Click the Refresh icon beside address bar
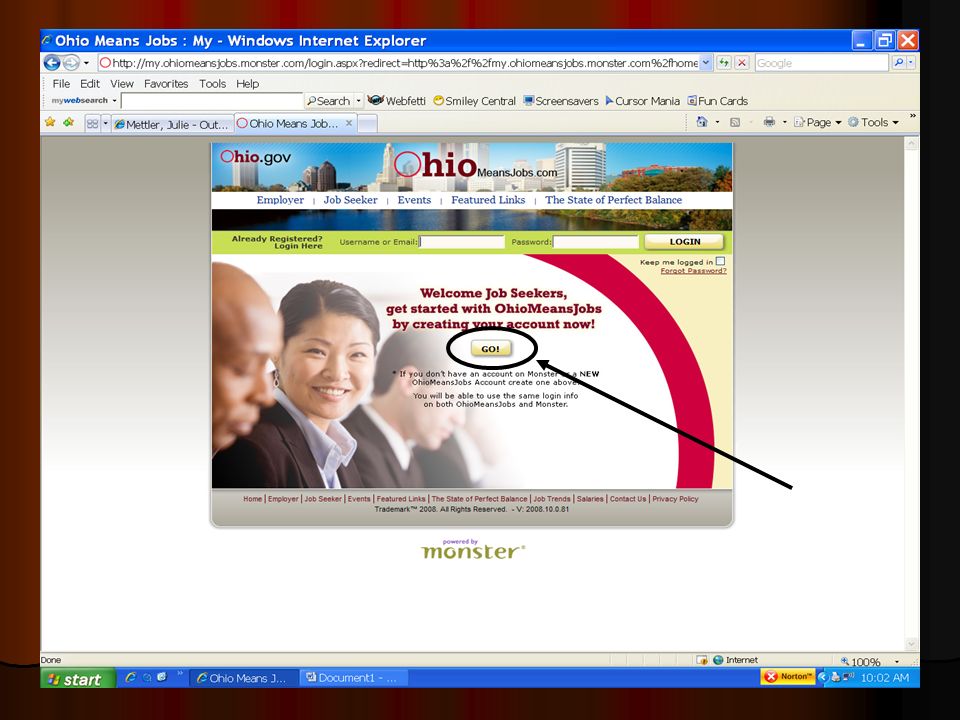Image resolution: width=960 pixels, height=720 pixels. click(724, 62)
